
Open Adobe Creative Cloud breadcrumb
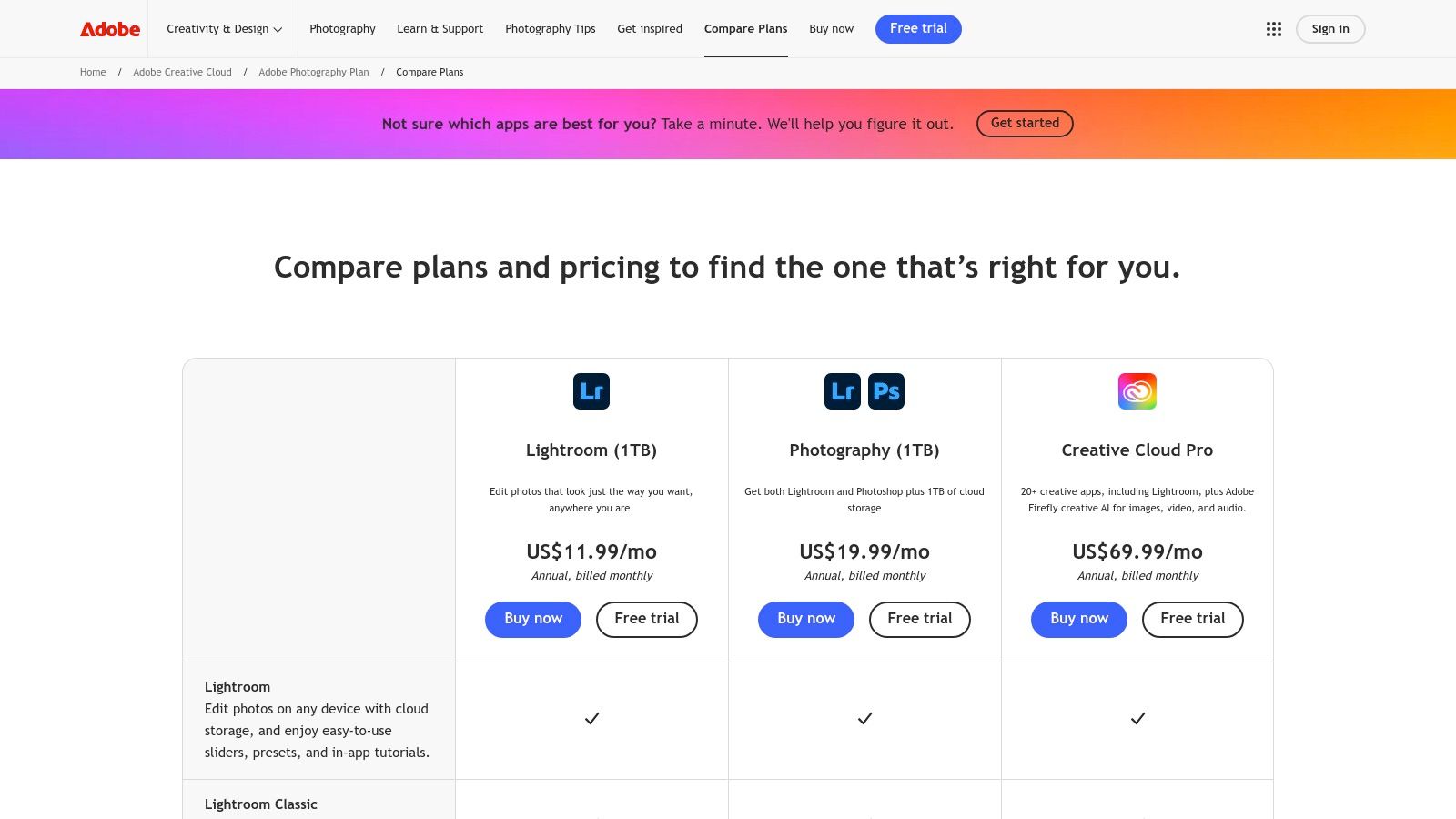[x=182, y=73]
